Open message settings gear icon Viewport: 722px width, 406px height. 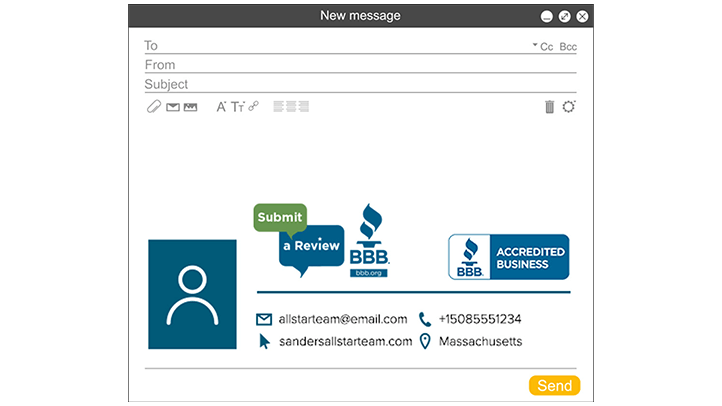[x=569, y=107]
